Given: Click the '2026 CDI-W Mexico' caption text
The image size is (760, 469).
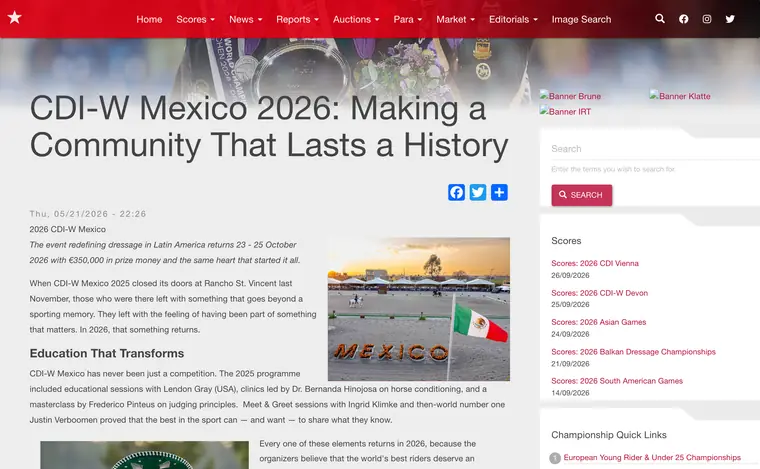Looking at the screenshot, I should pyautogui.click(x=67, y=229).
